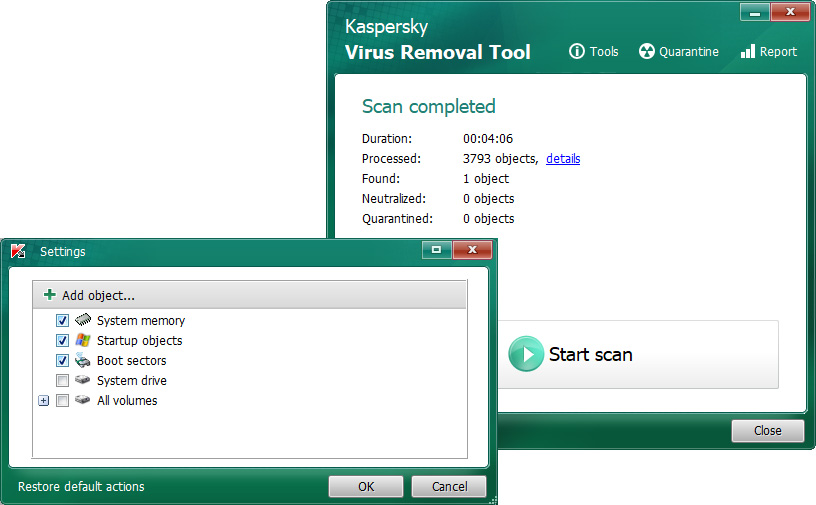Uncheck the Boot sectors checkbox
Viewport: 816px width, 505px height.
coord(62,360)
